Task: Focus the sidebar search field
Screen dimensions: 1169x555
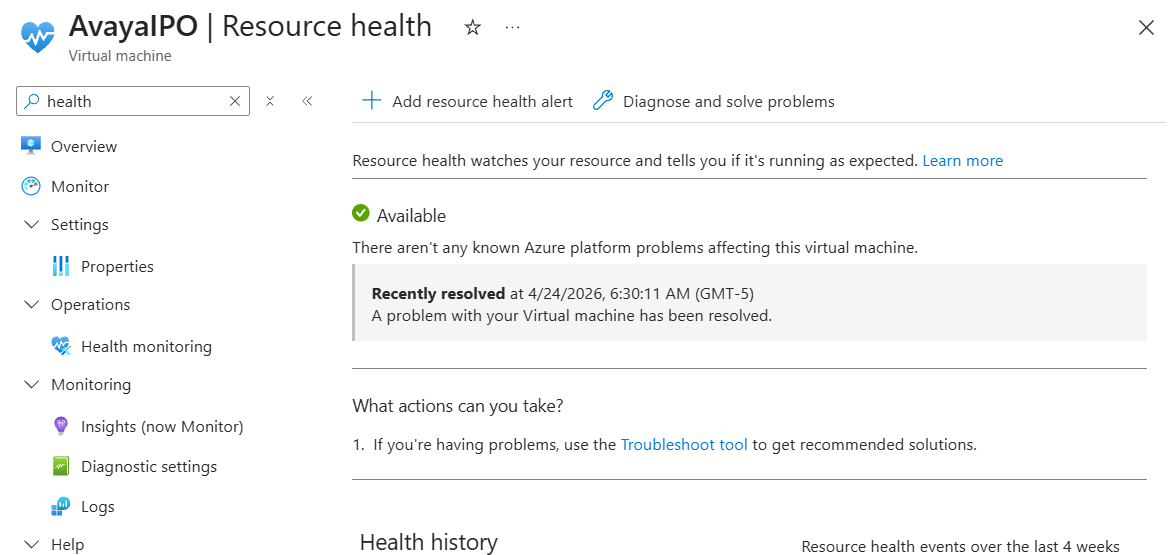Action: click(133, 101)
